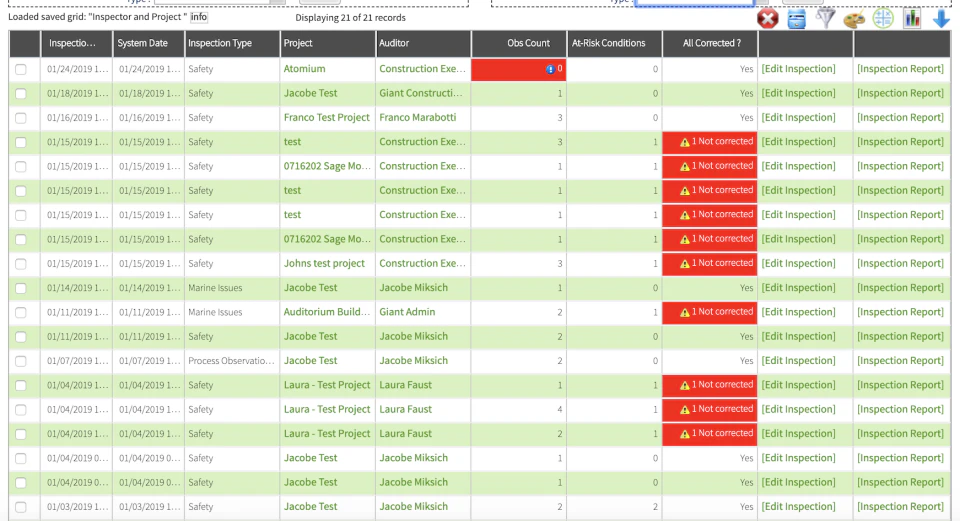Image resolution: width=960 pixels, height=521 pixels.
Task: Open Inspection Report for Auditorium Build row
Action: pos(901,312)
